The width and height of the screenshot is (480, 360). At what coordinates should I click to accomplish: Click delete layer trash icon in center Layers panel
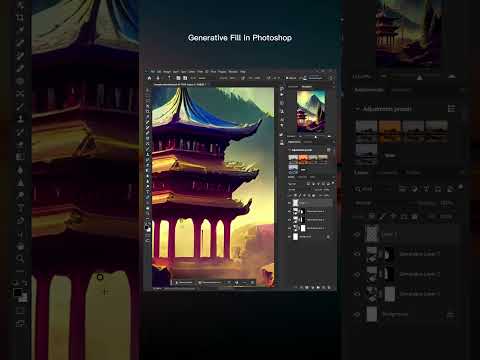(329, 287)
